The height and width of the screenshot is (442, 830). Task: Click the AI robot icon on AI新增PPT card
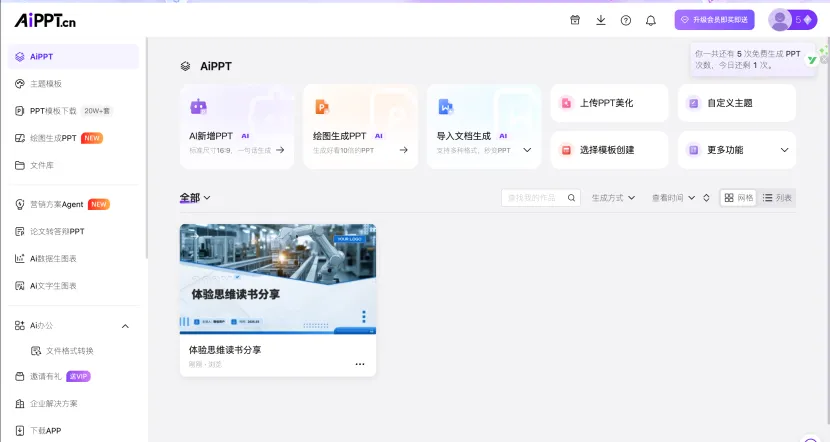(x=199, y=107)
